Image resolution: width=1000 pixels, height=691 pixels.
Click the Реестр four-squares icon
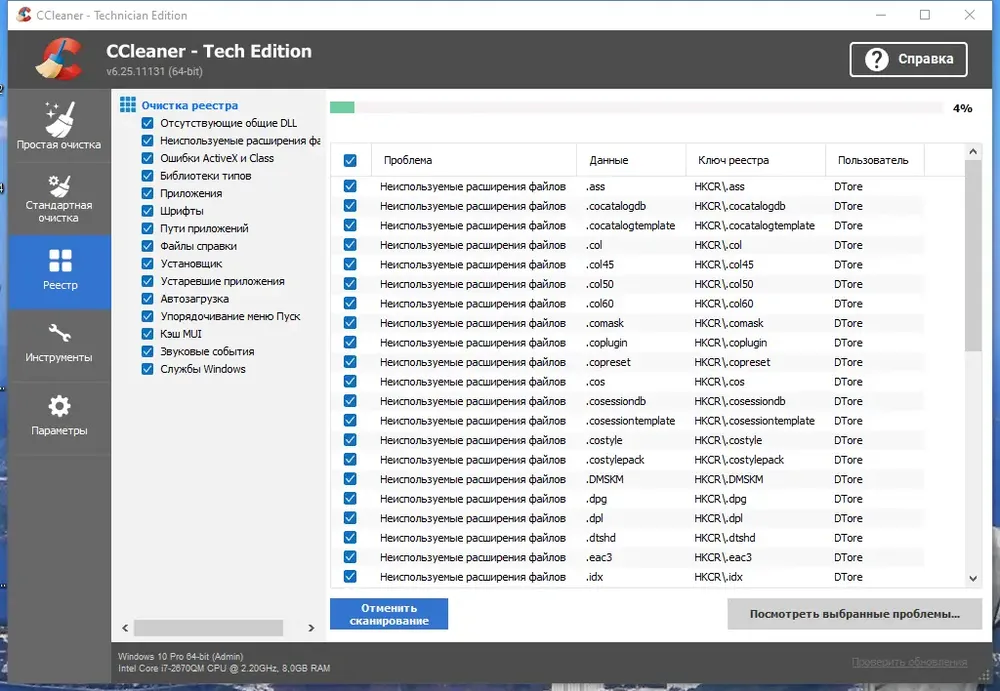coord(60,260)
